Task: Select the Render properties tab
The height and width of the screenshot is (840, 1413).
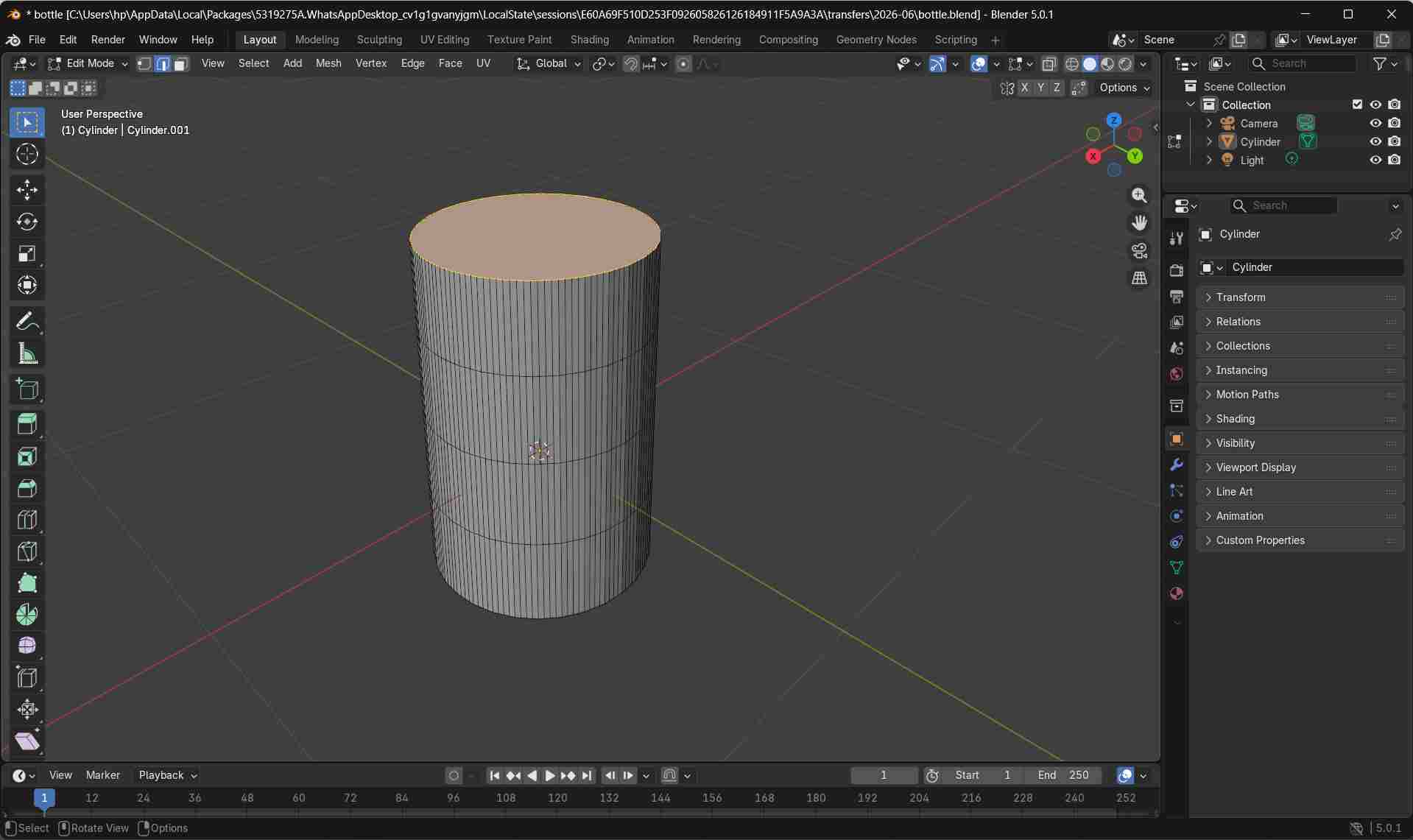Action: pos(1176,269)
